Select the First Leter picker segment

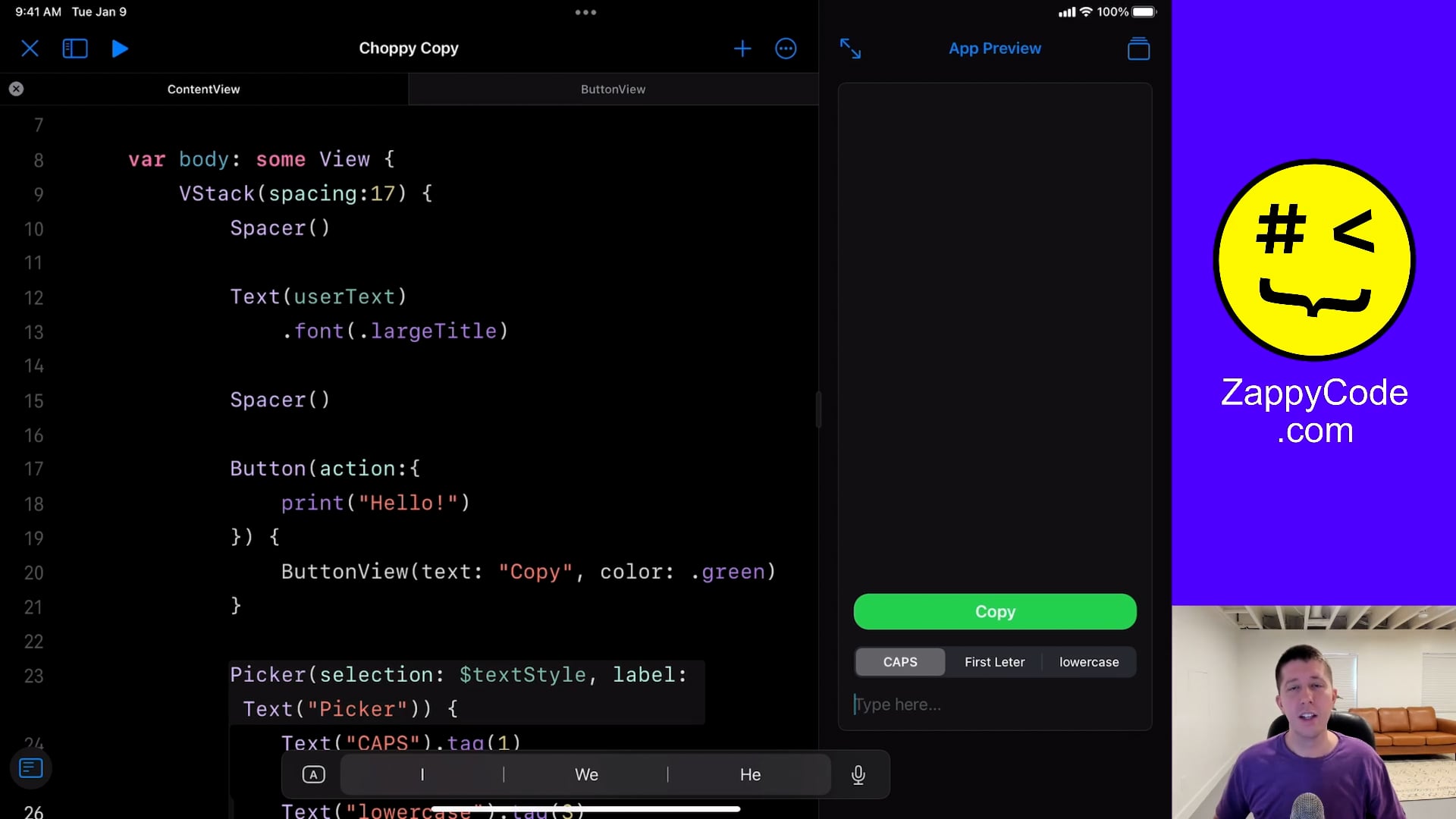pos(994,662)
